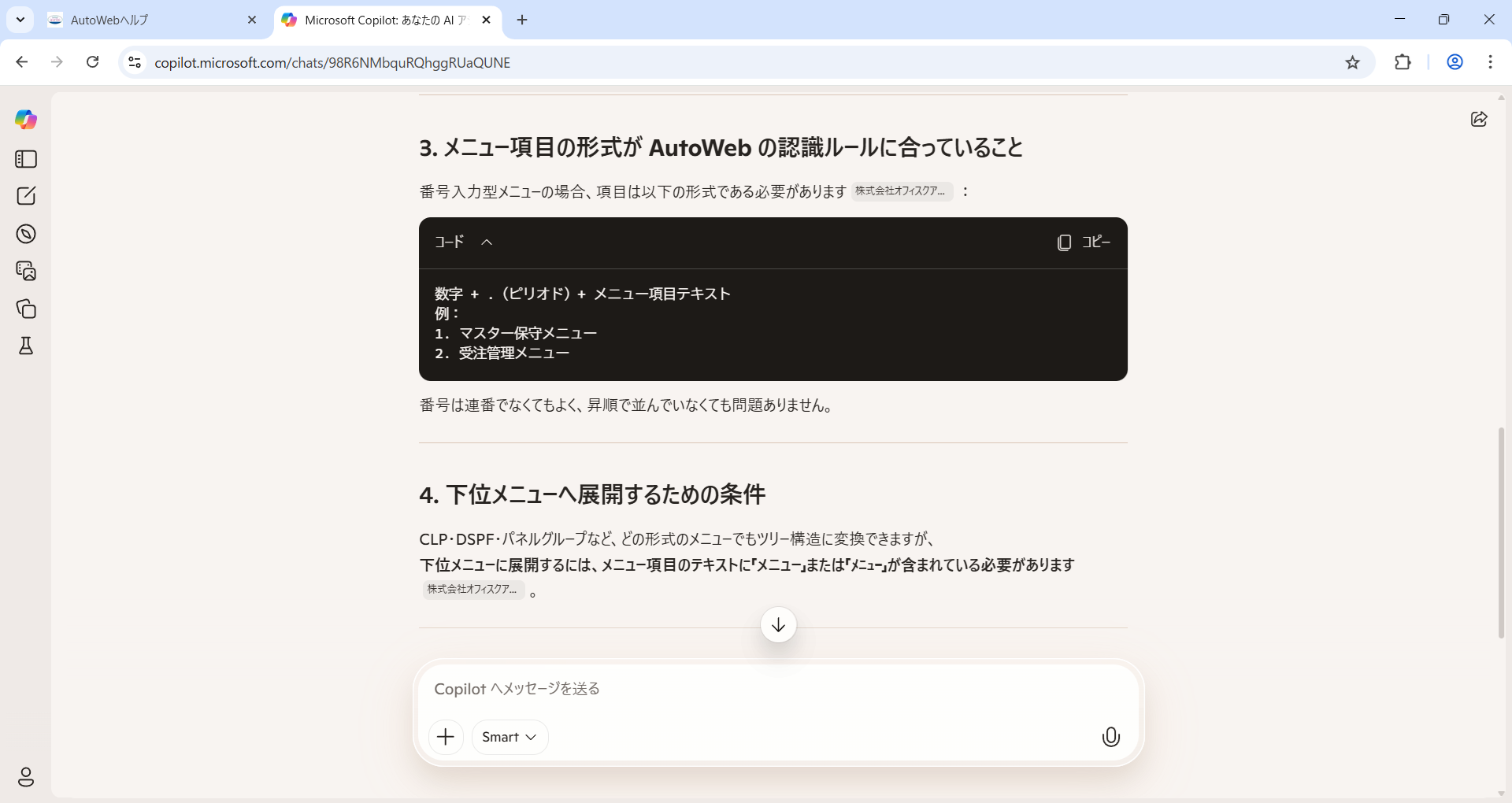Open the citation link in section 3
This screenshot has width=1512, height=803.
click(901, 191)
